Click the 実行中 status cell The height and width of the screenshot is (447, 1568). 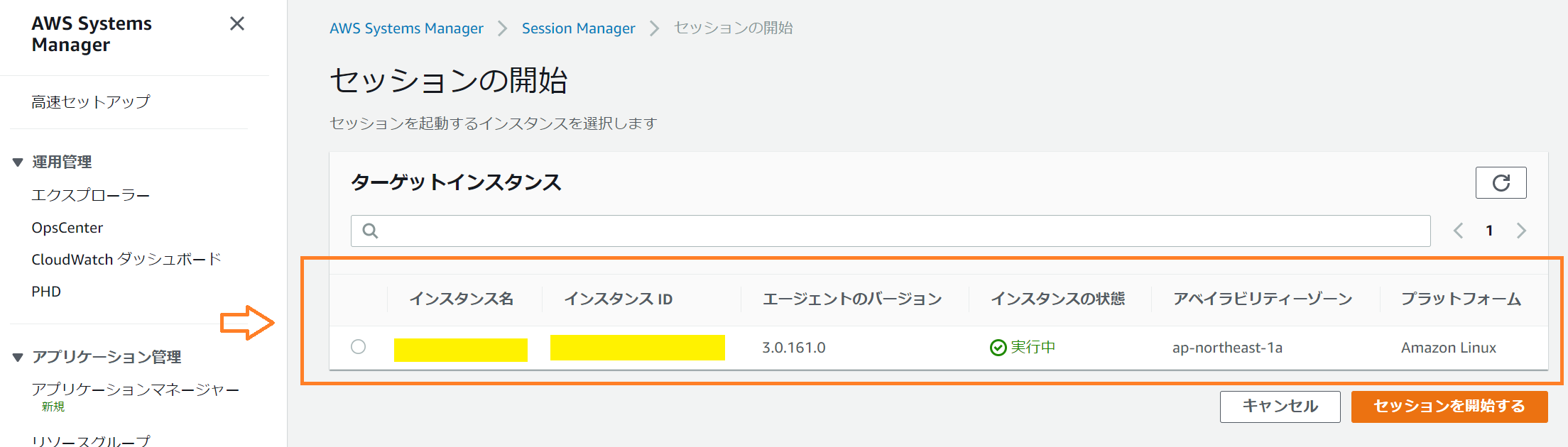(1023, 347)
